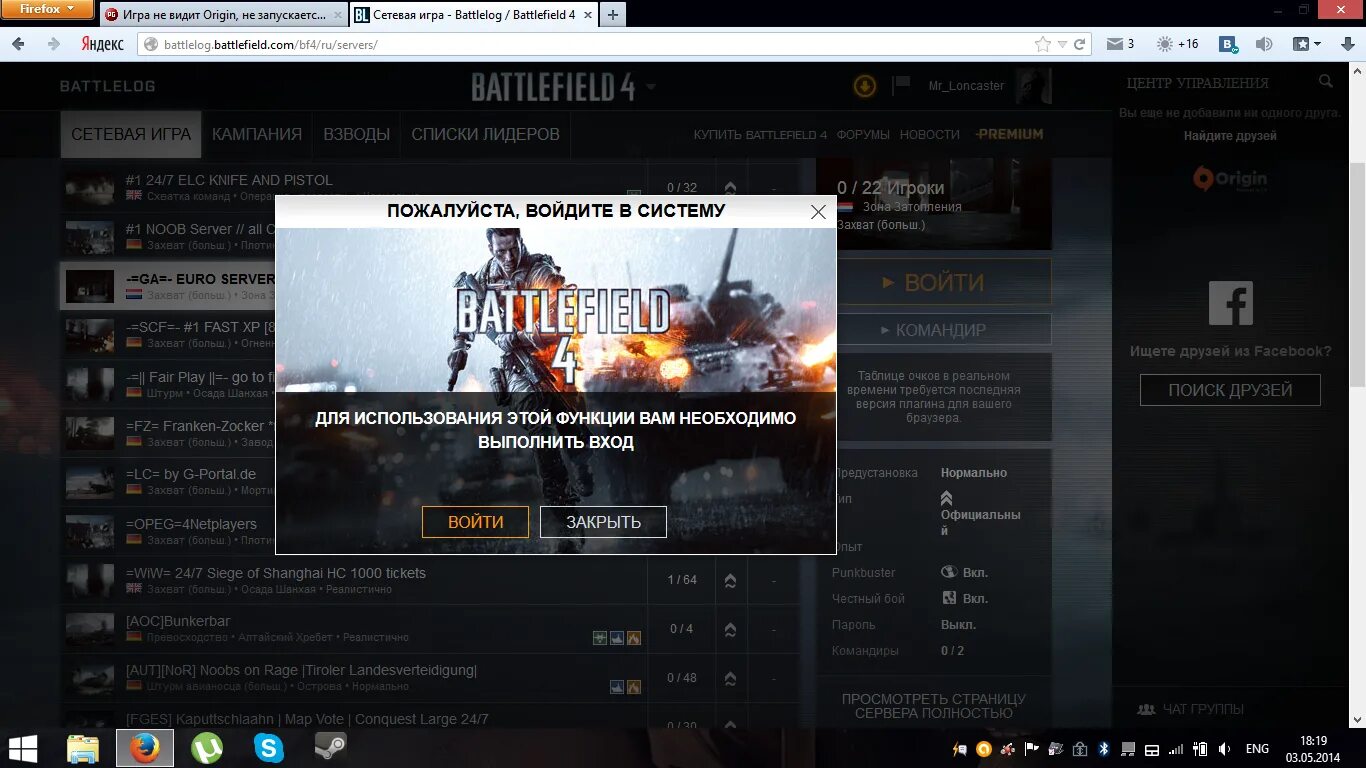Image resolution: width=1366 pixels, height=768 pixels.
Task: Click the speaker icon in Firefox toolbar
Action: [1264, 44]
